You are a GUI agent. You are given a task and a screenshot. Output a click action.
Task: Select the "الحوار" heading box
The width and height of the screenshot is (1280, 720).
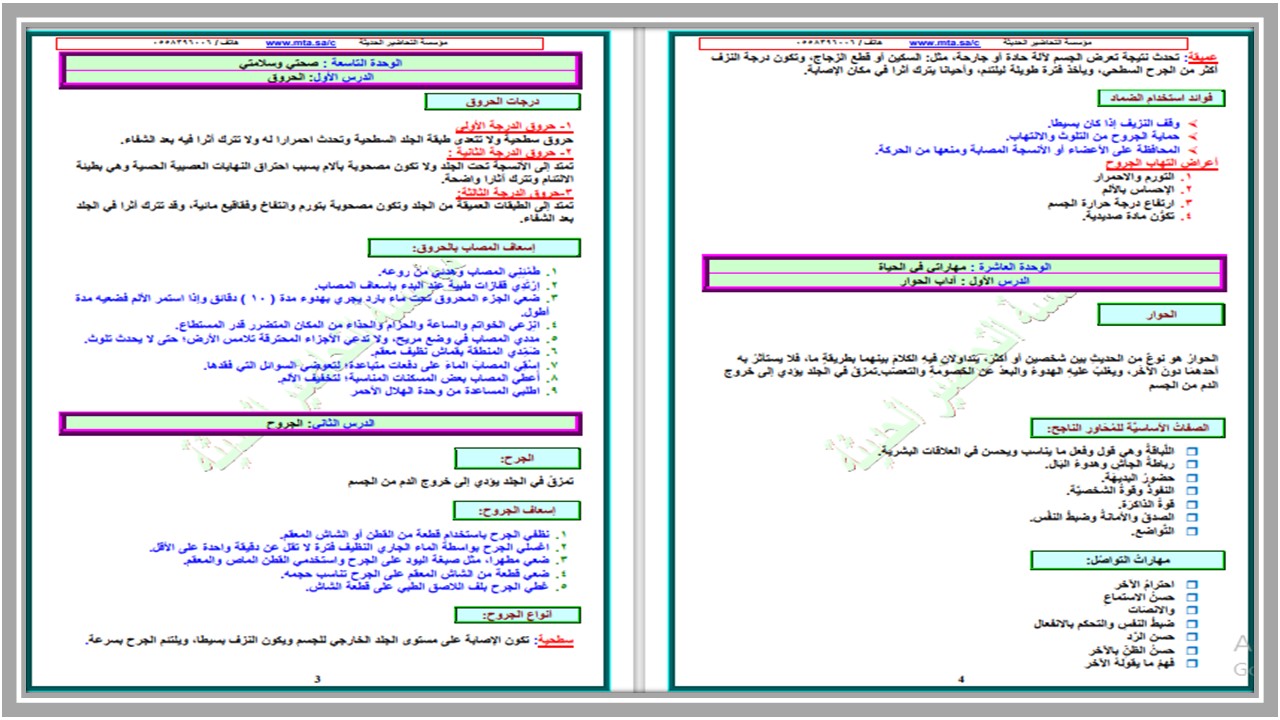click(x=1161, y=315)
